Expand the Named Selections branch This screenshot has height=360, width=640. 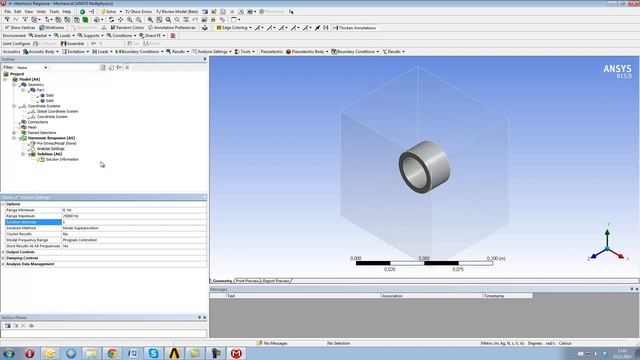(x=14, y=133)
